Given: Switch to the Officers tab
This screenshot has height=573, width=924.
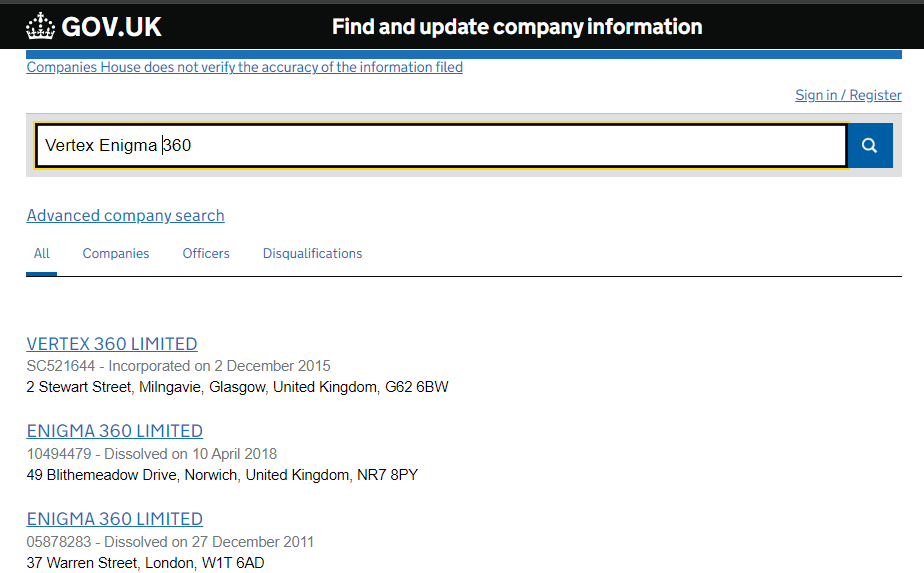Looking at the screenshot, I should (206, 254).
